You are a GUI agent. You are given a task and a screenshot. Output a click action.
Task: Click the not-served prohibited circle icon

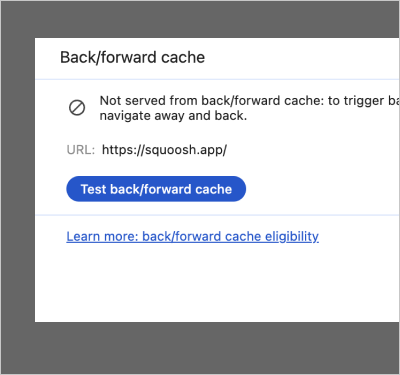[x=77, y=108]
